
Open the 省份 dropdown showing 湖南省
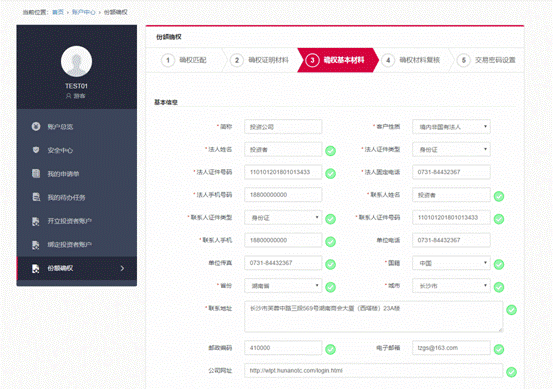[283, 286]
